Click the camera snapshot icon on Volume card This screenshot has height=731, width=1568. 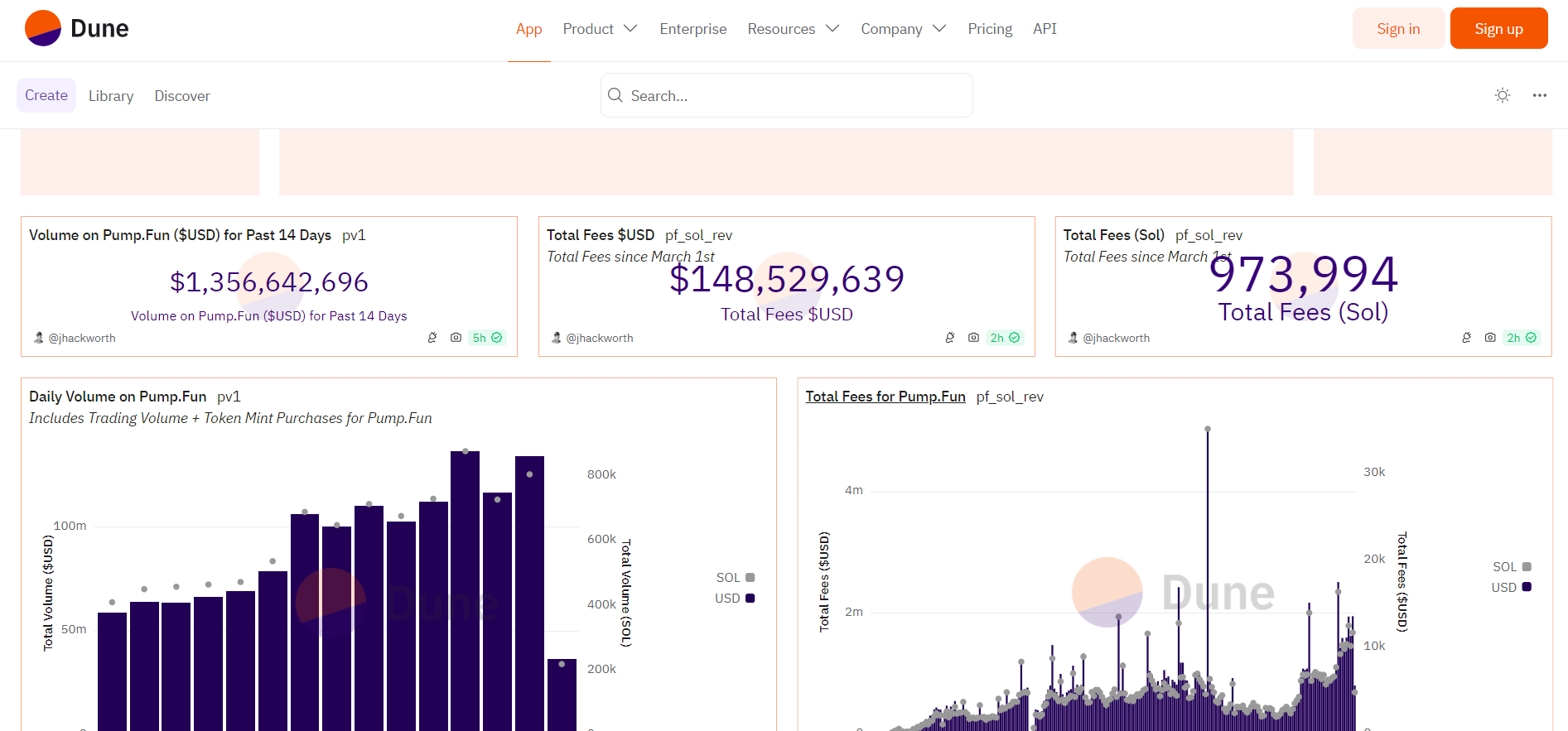pyautogui.click(x=456, y=338)
